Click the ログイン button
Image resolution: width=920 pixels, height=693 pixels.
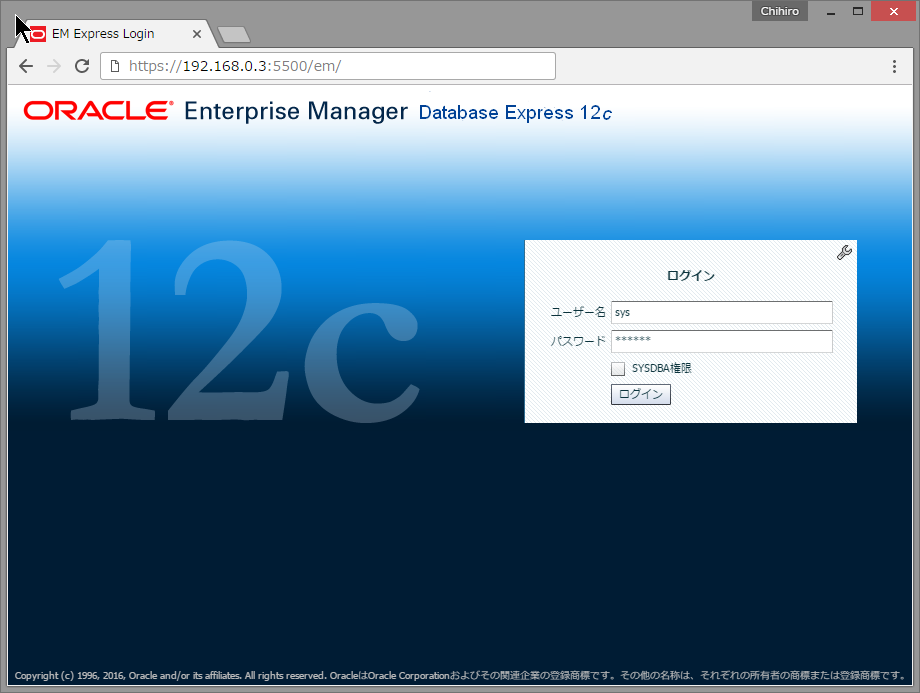(641, 394)
